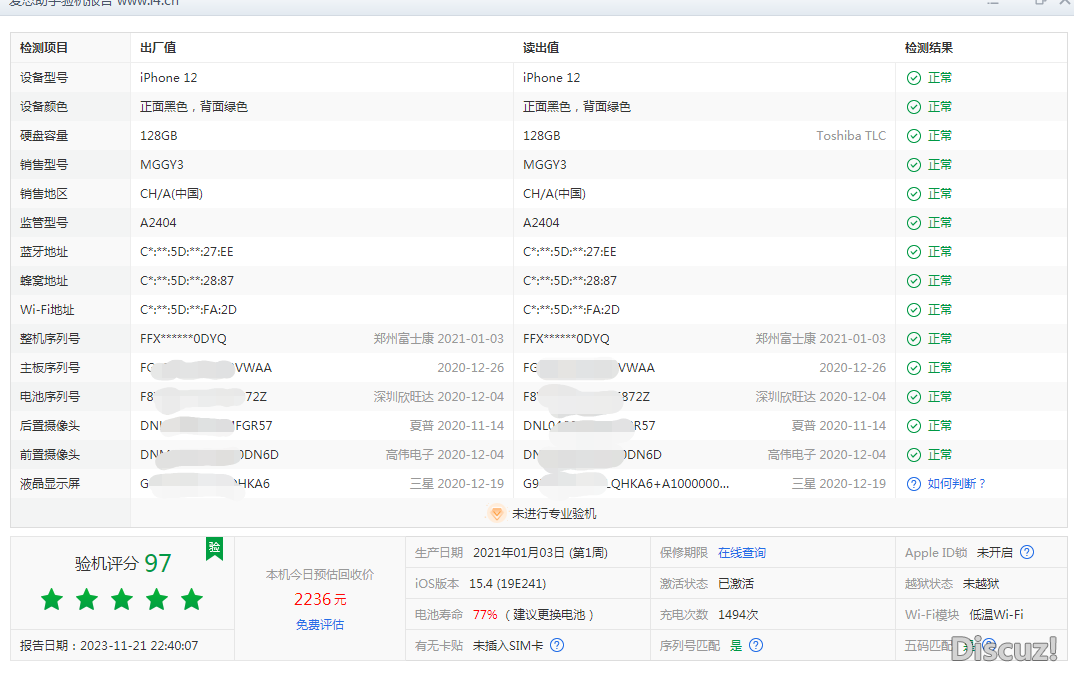Click the 2236 元 estimated price
The height and width of the screenshot is (673, 1074).
coord(320,600)
